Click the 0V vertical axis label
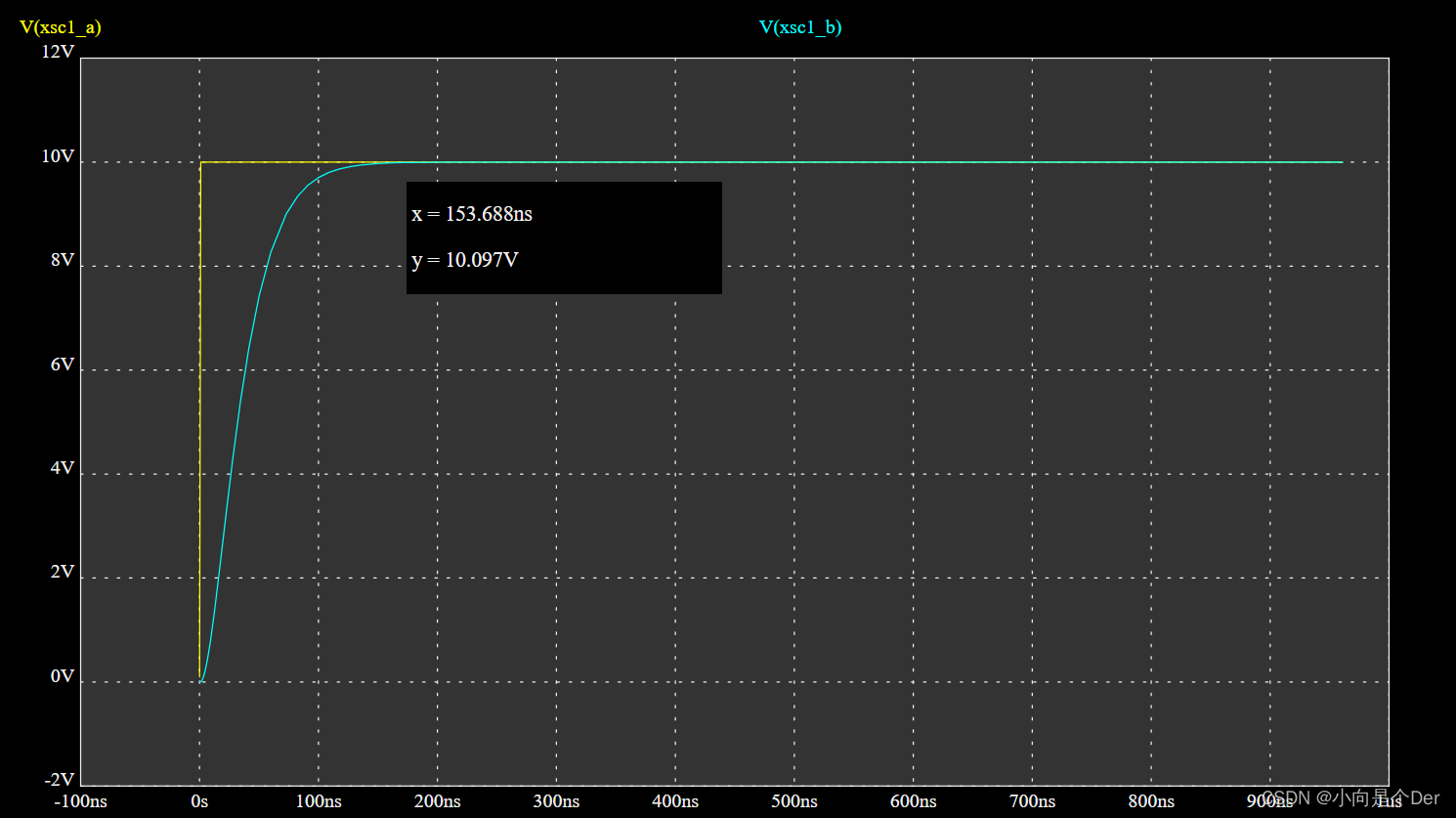Viewport: 1456px width, 818px height. [63, 676]
